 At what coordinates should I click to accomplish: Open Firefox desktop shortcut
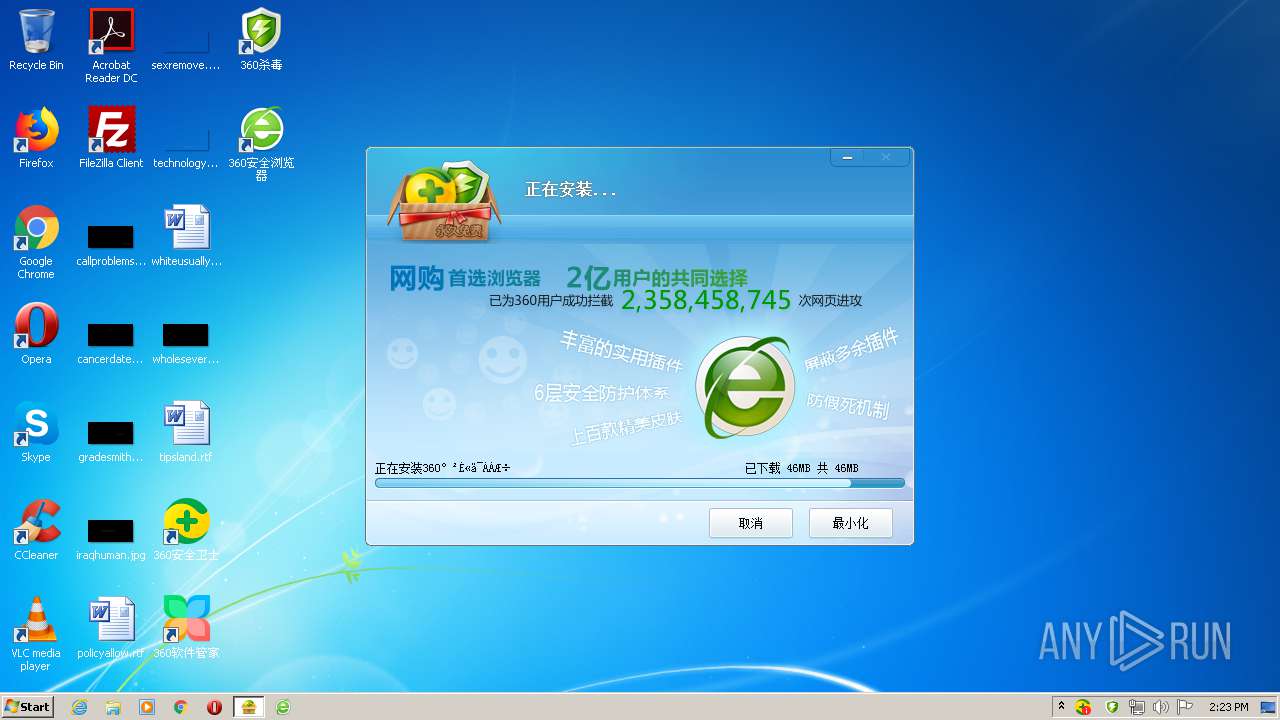[36, 138]
